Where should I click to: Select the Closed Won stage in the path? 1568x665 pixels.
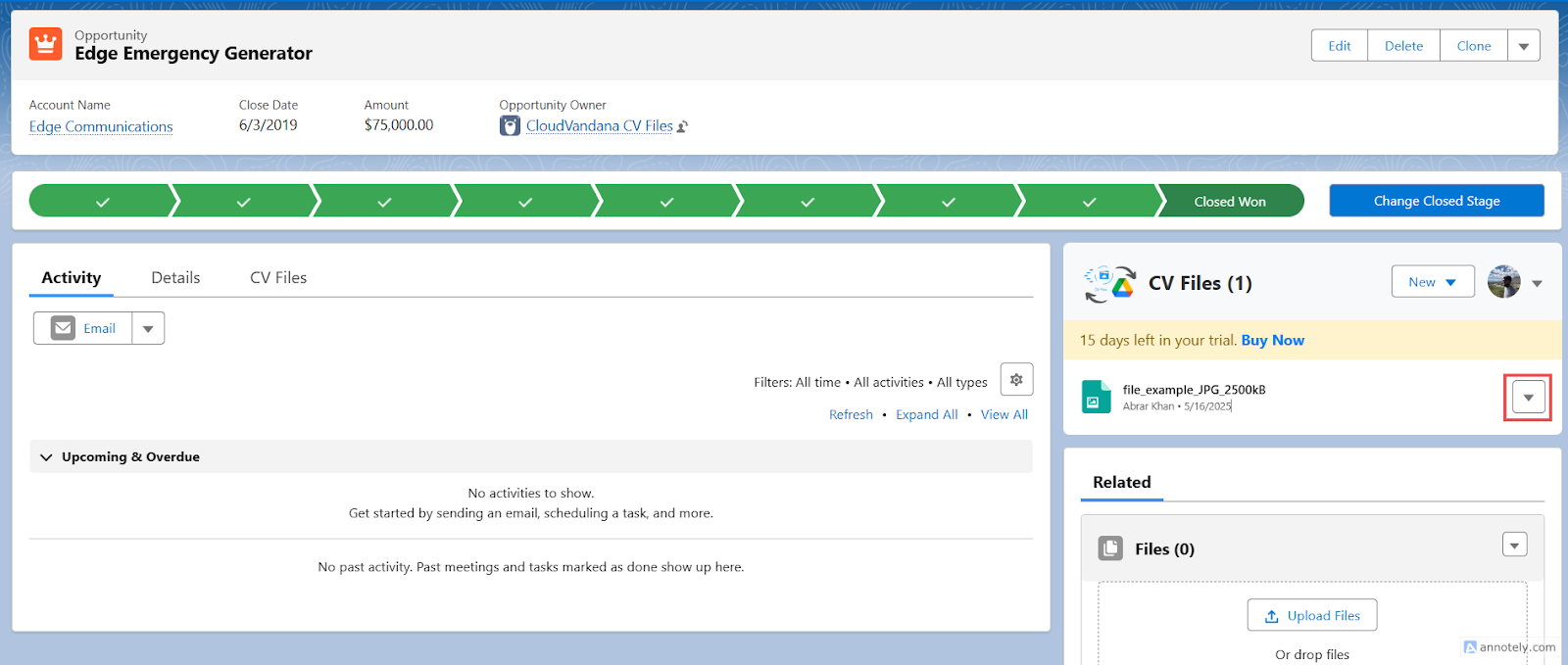(x=1230, y=202)
